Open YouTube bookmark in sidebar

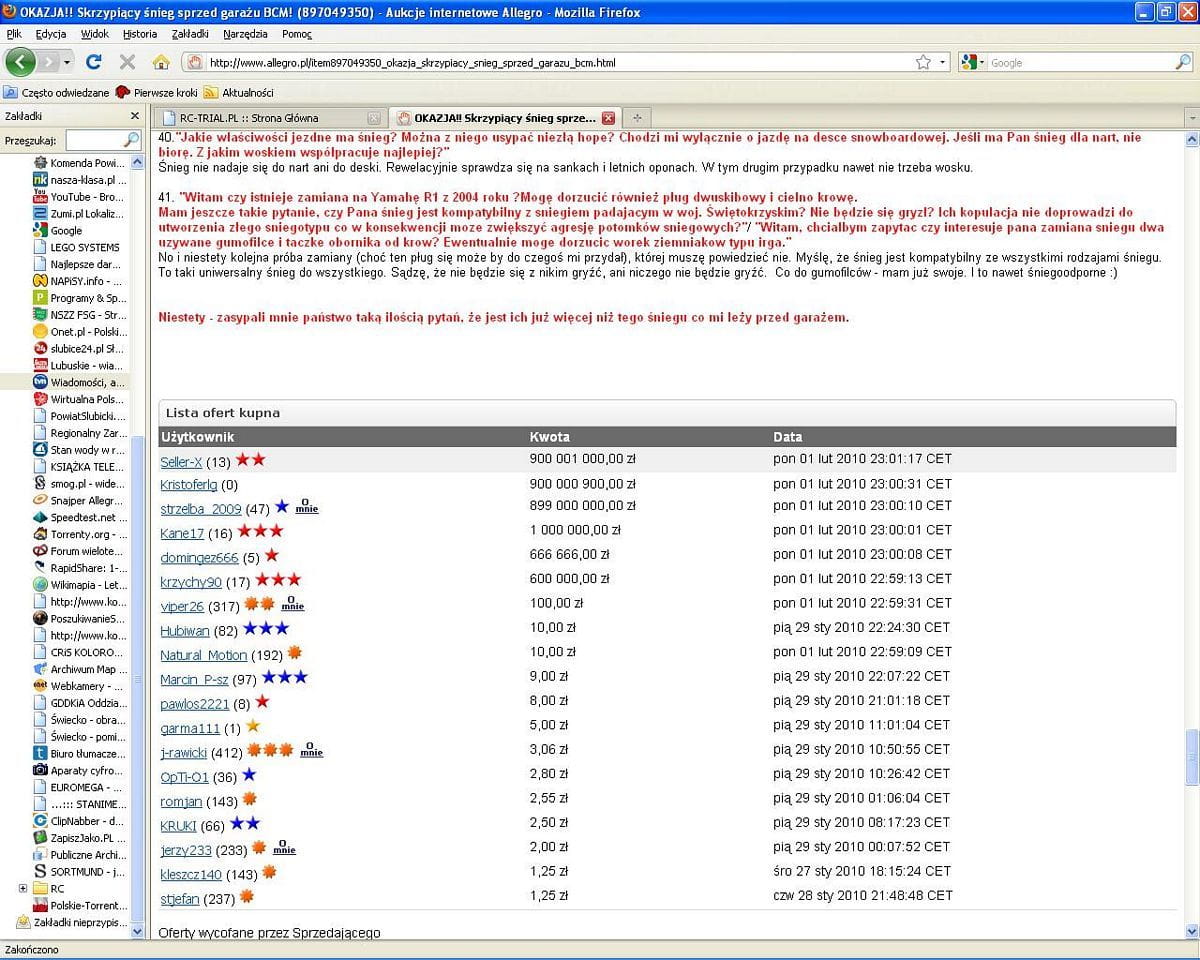tap(80, 197)
